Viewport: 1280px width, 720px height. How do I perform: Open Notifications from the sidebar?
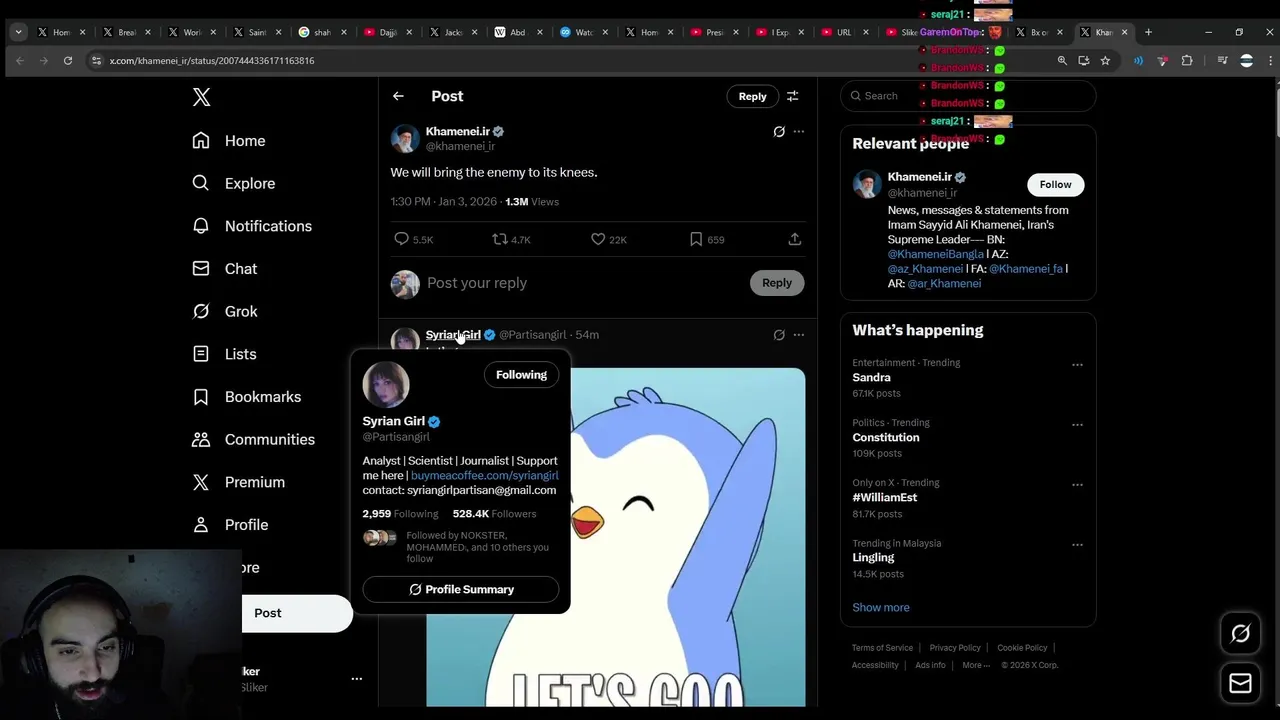click(252, 226)
